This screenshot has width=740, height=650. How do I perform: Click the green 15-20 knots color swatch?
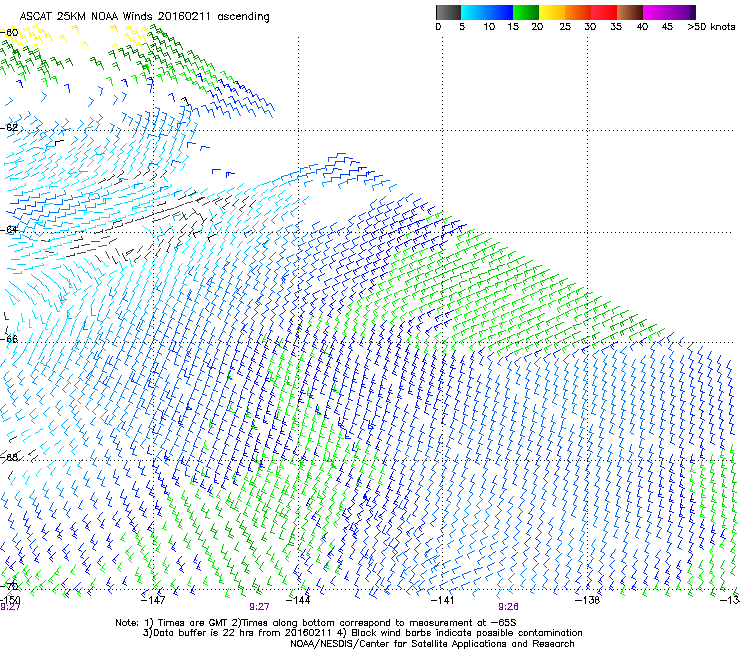coord(526,12)
